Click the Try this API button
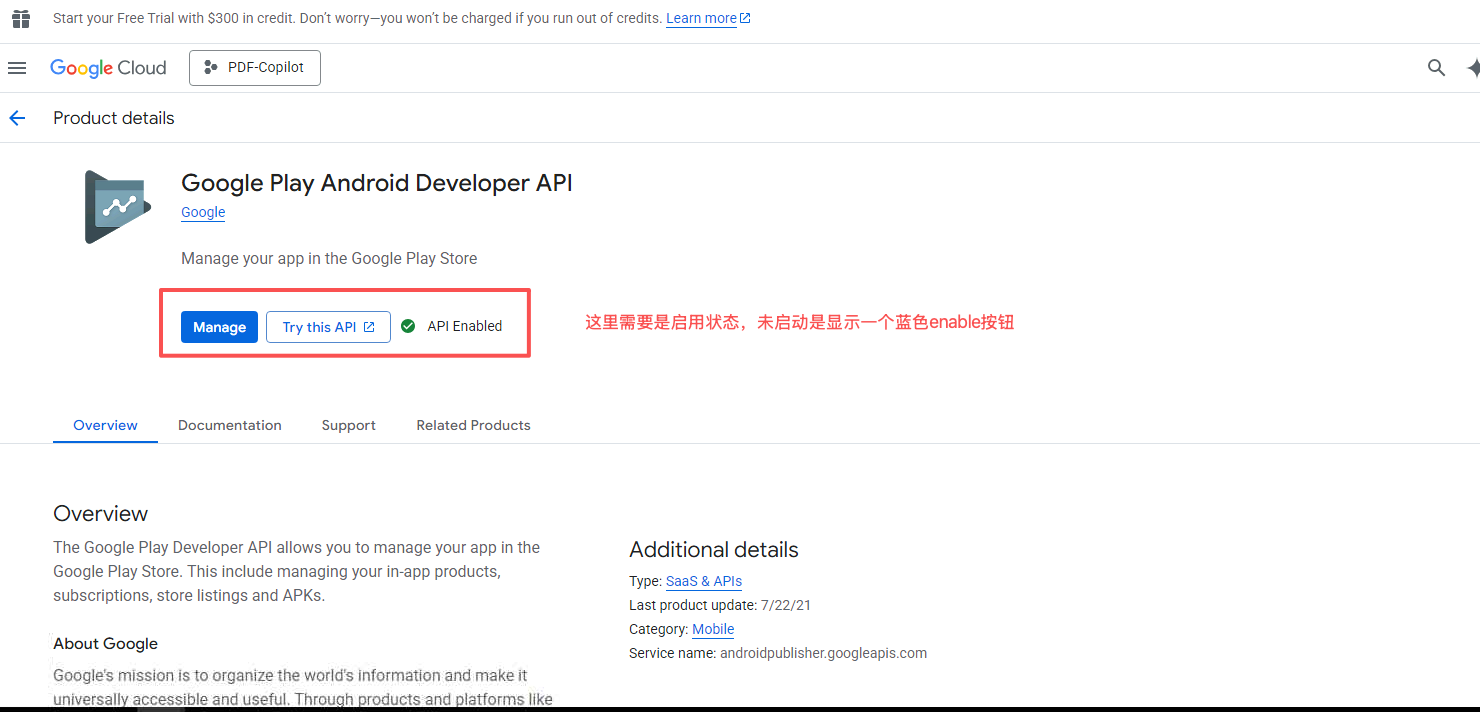This screenshot has width=1480, height=712. 328,327
